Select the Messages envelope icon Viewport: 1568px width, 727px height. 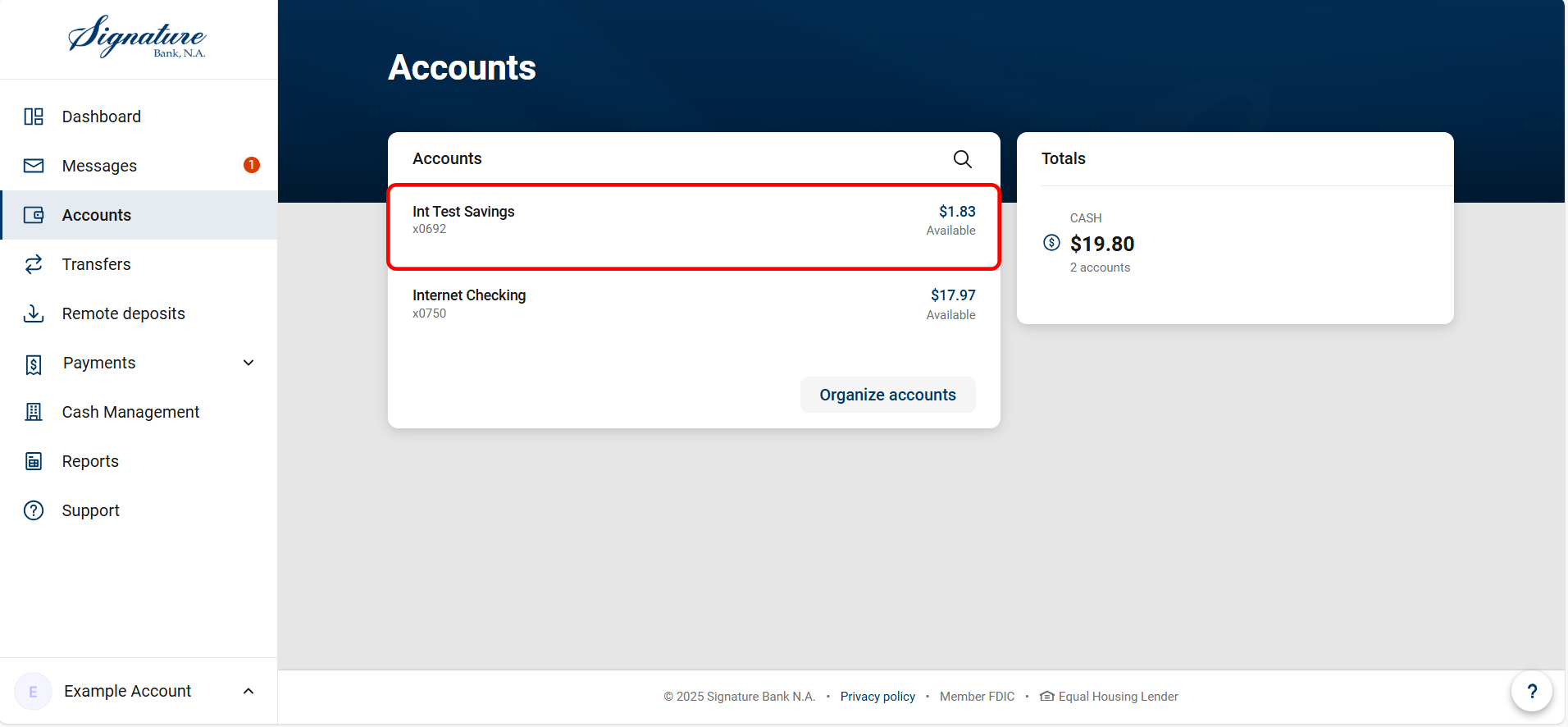(33, 166)
